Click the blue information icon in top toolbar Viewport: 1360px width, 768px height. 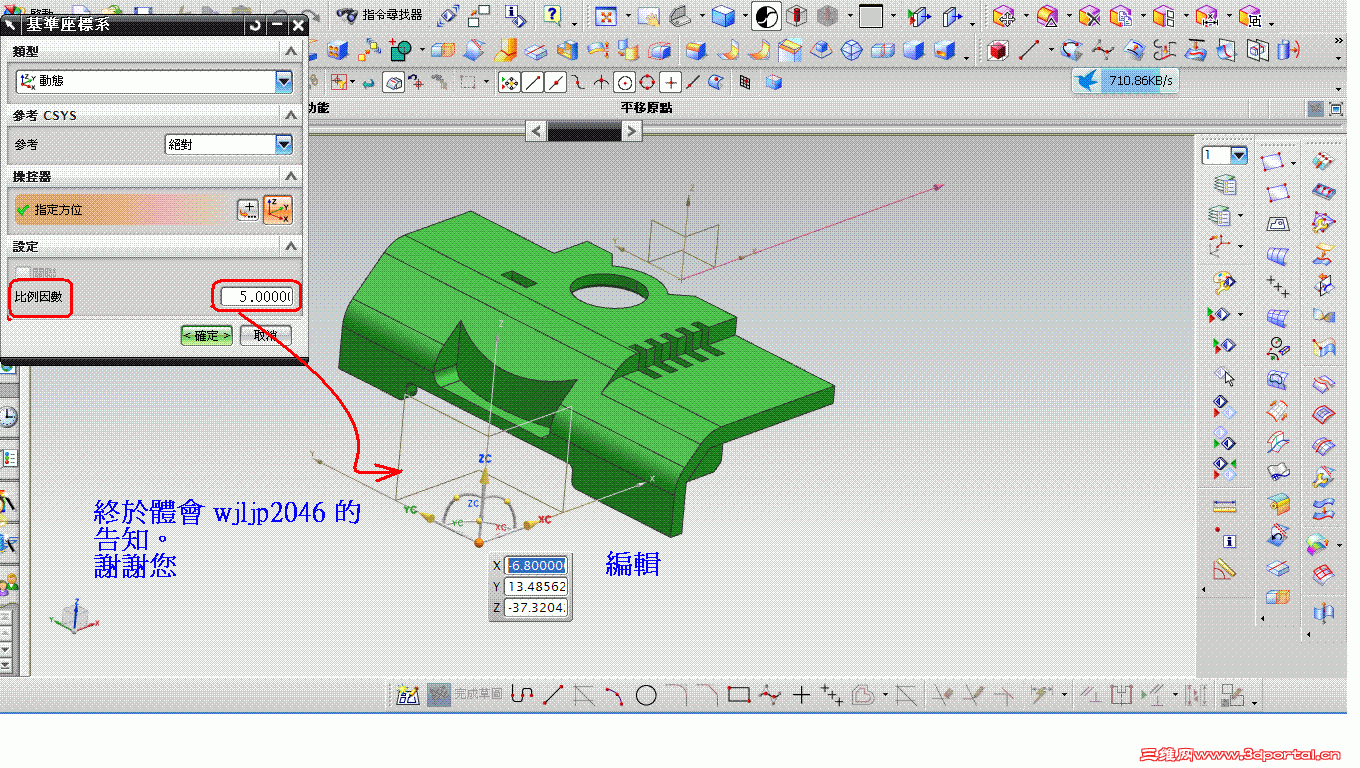tap(515, 15)
